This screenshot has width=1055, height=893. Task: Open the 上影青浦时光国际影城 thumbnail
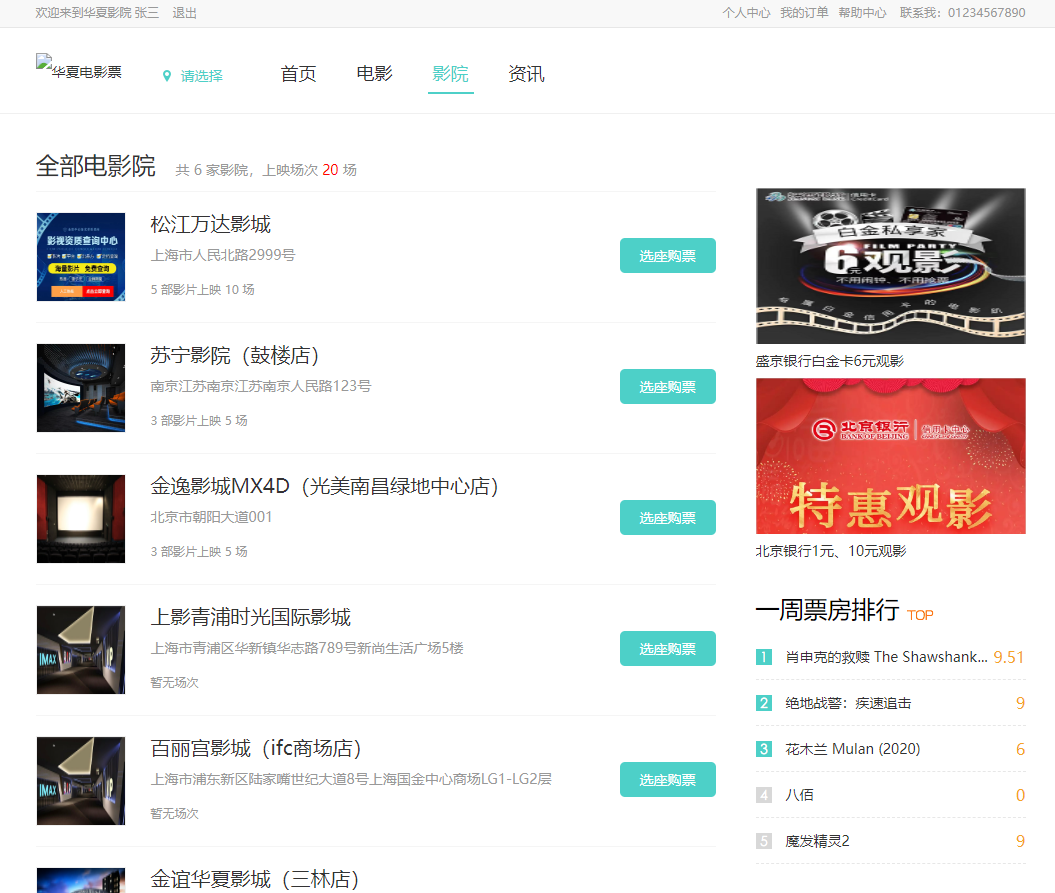click(81, 650)
